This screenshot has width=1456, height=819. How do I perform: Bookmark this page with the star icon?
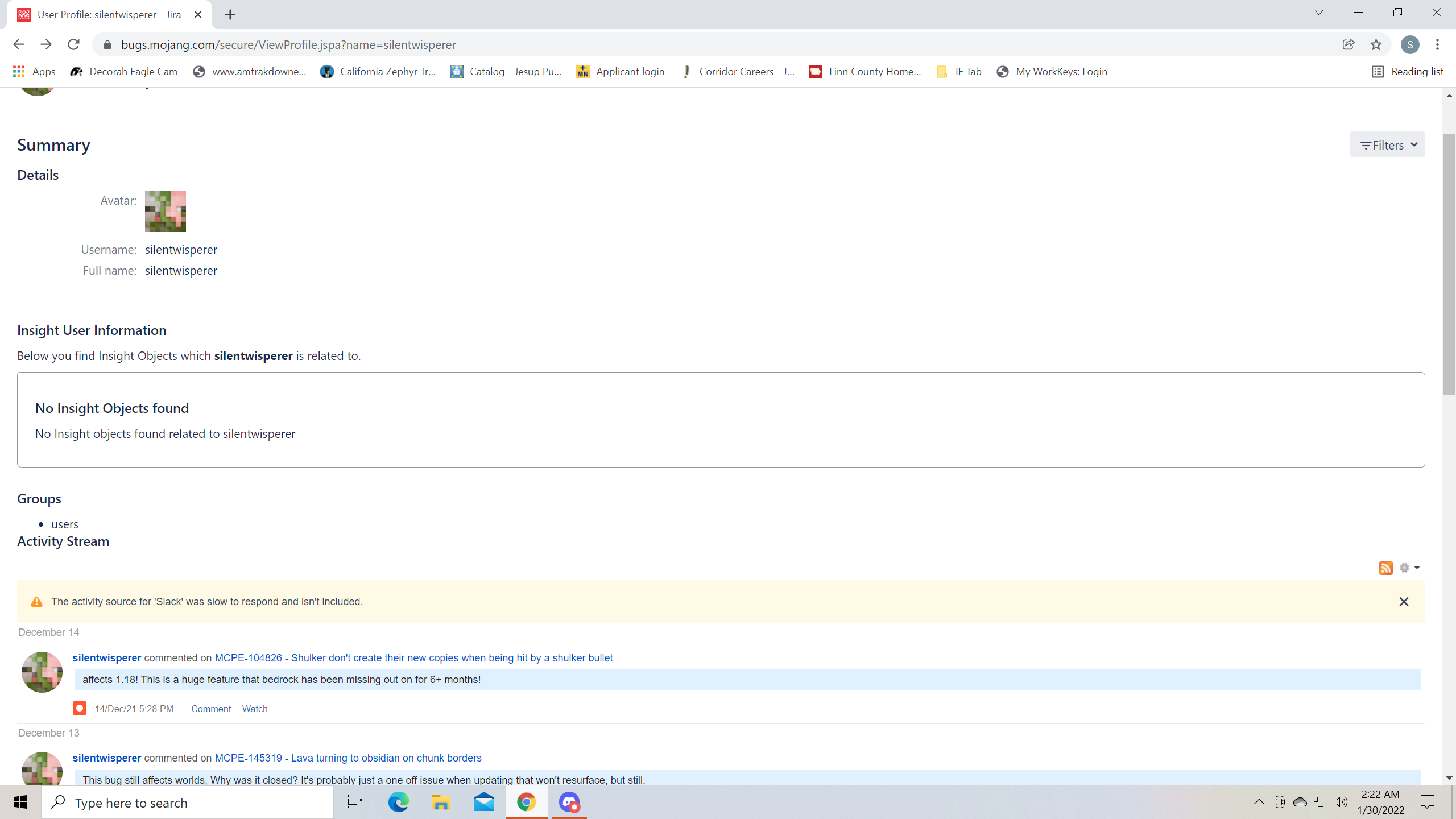pyautogui.click(x=1376, y=44)
